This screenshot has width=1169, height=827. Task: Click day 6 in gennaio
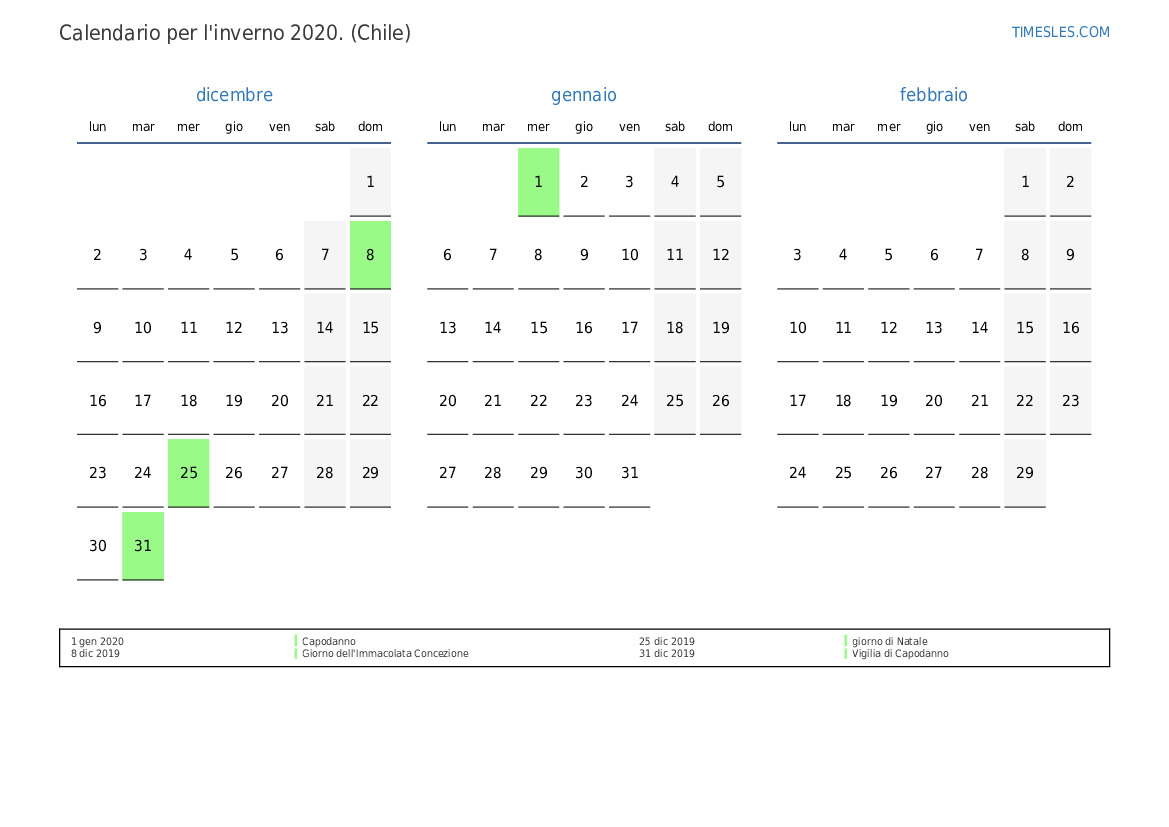pos(447,255)
